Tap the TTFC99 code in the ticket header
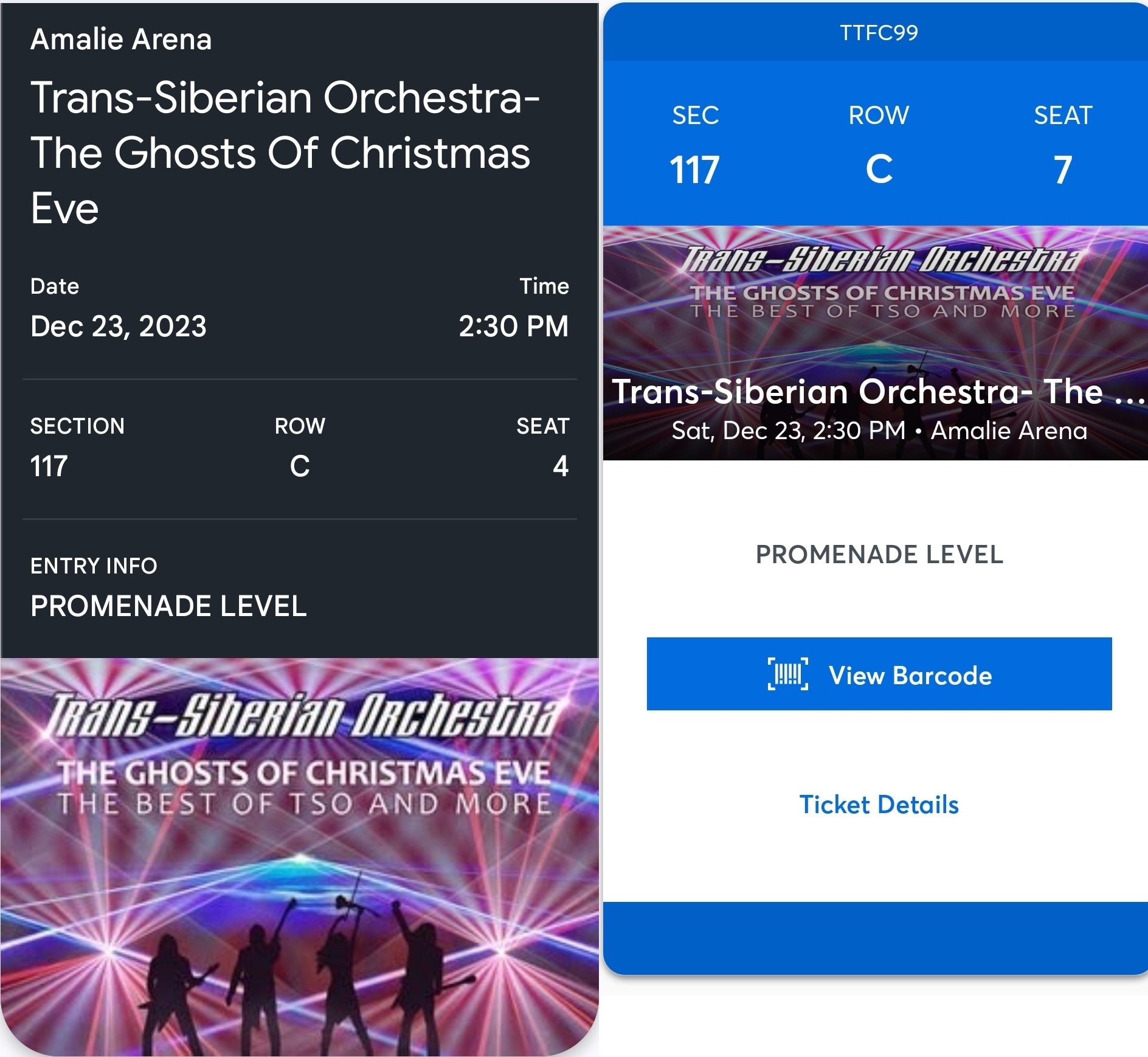 click(x=879, y=33)
